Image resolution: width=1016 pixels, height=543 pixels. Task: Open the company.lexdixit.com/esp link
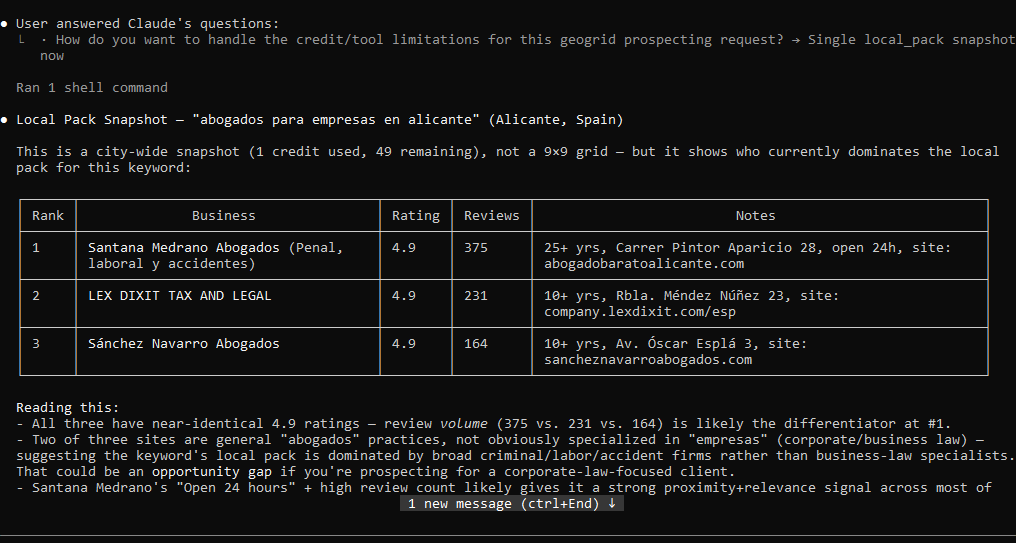[x=640, y=312]
